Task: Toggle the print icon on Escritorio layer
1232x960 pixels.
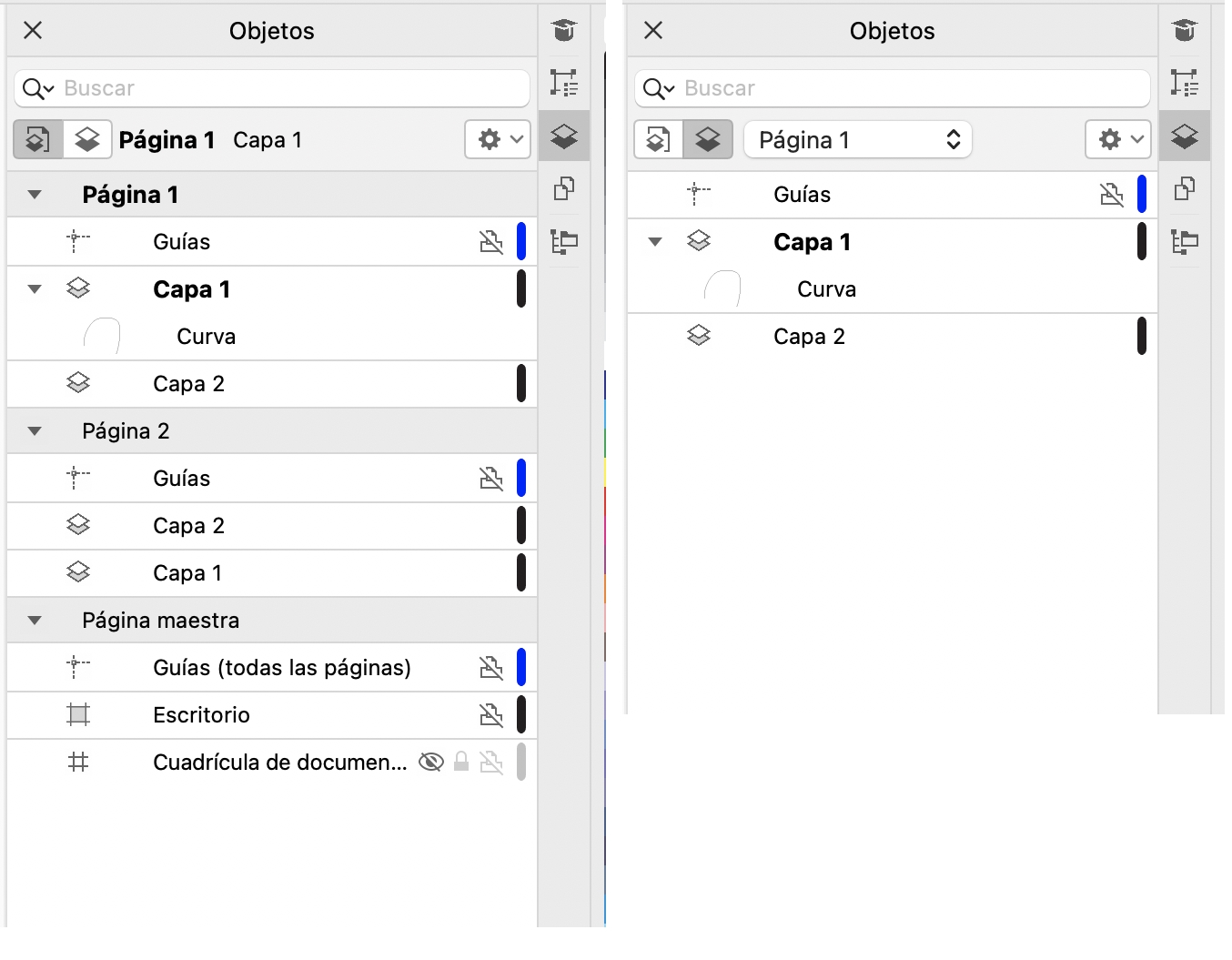Action: click(491, 714)
